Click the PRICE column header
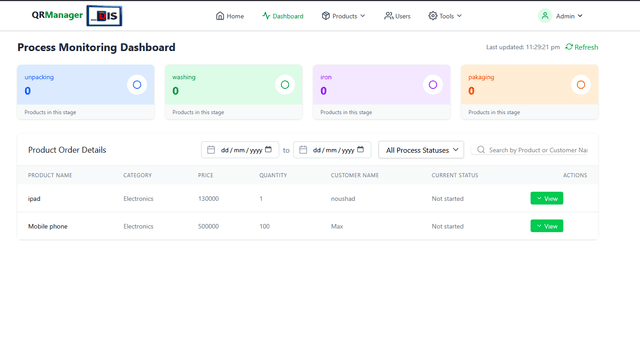 (206, 175)
